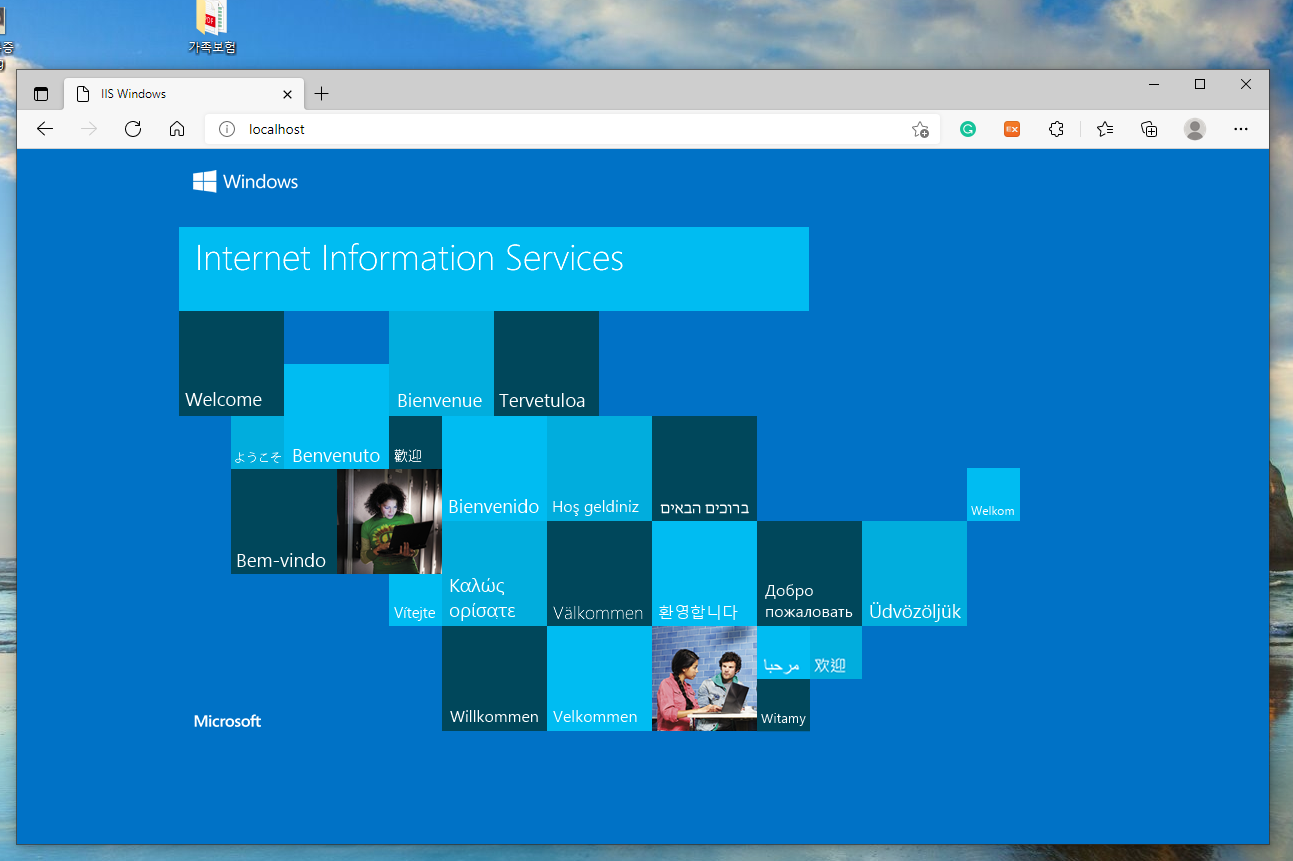Select the IIS Windows tab

coord(185,94)
